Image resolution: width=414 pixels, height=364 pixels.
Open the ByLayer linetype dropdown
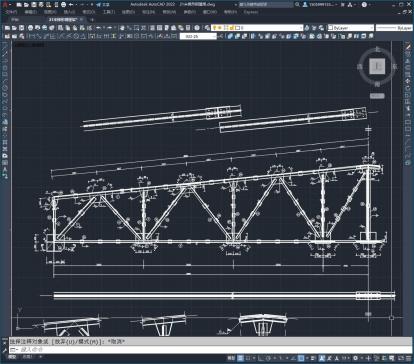(394, 28)
